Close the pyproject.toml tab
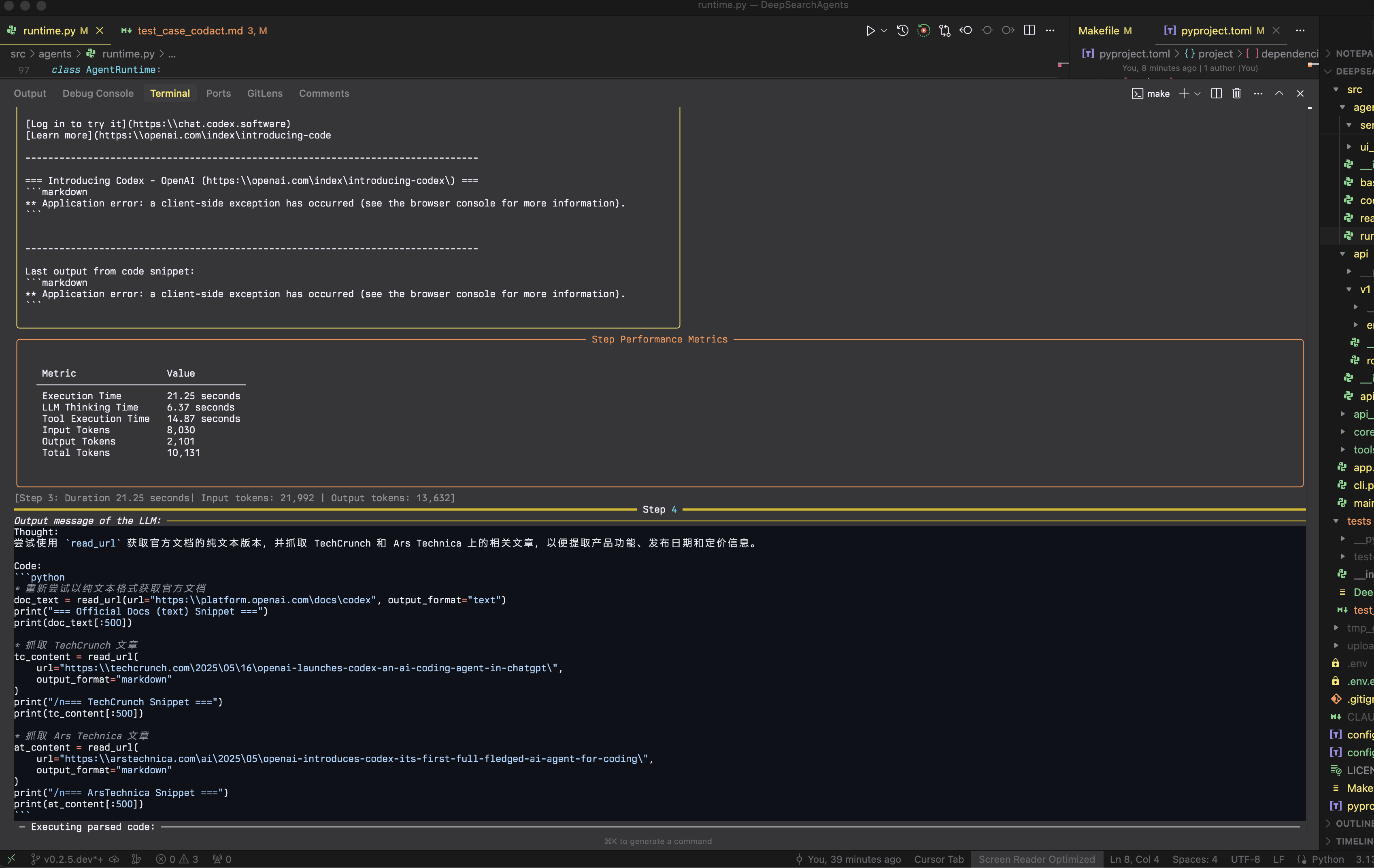Image resolution: width=1374 pixels, height=868 pixels. click(x=1276, y=31)
